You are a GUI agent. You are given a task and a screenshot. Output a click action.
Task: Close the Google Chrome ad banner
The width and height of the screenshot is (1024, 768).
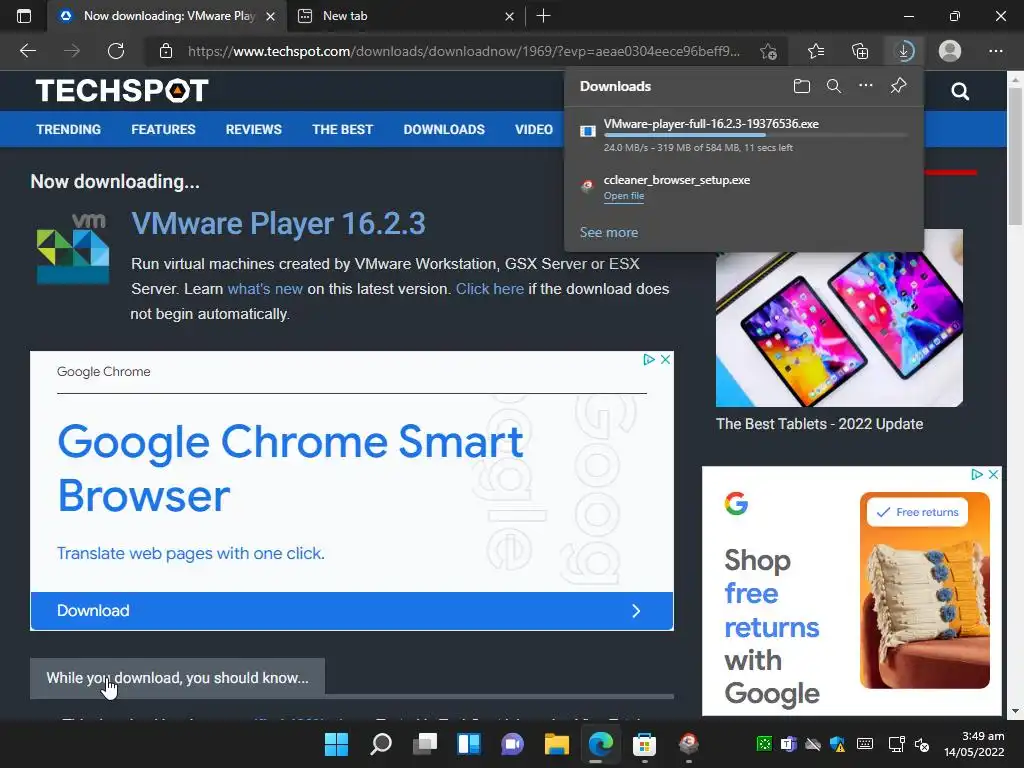(665, 359)
